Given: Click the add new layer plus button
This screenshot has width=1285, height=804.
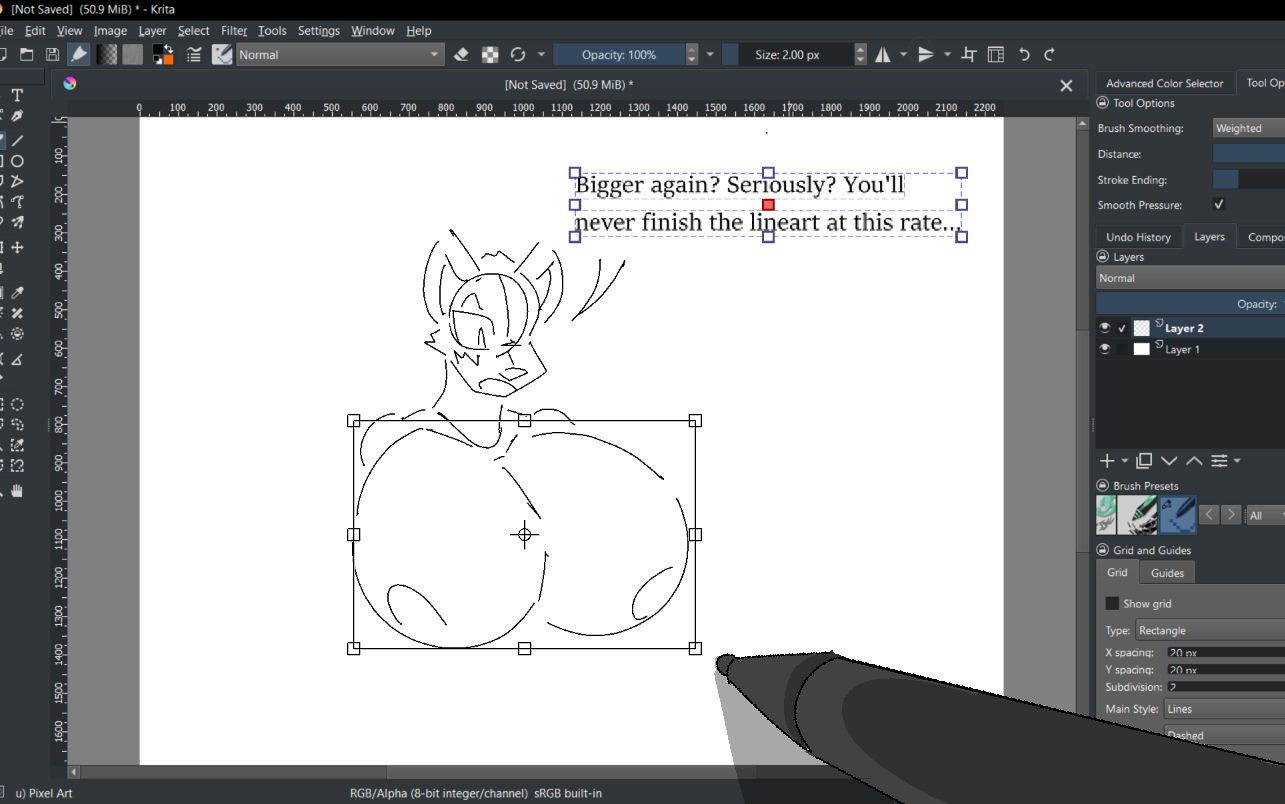Looking at the screenshot, I should [1107, 461].
